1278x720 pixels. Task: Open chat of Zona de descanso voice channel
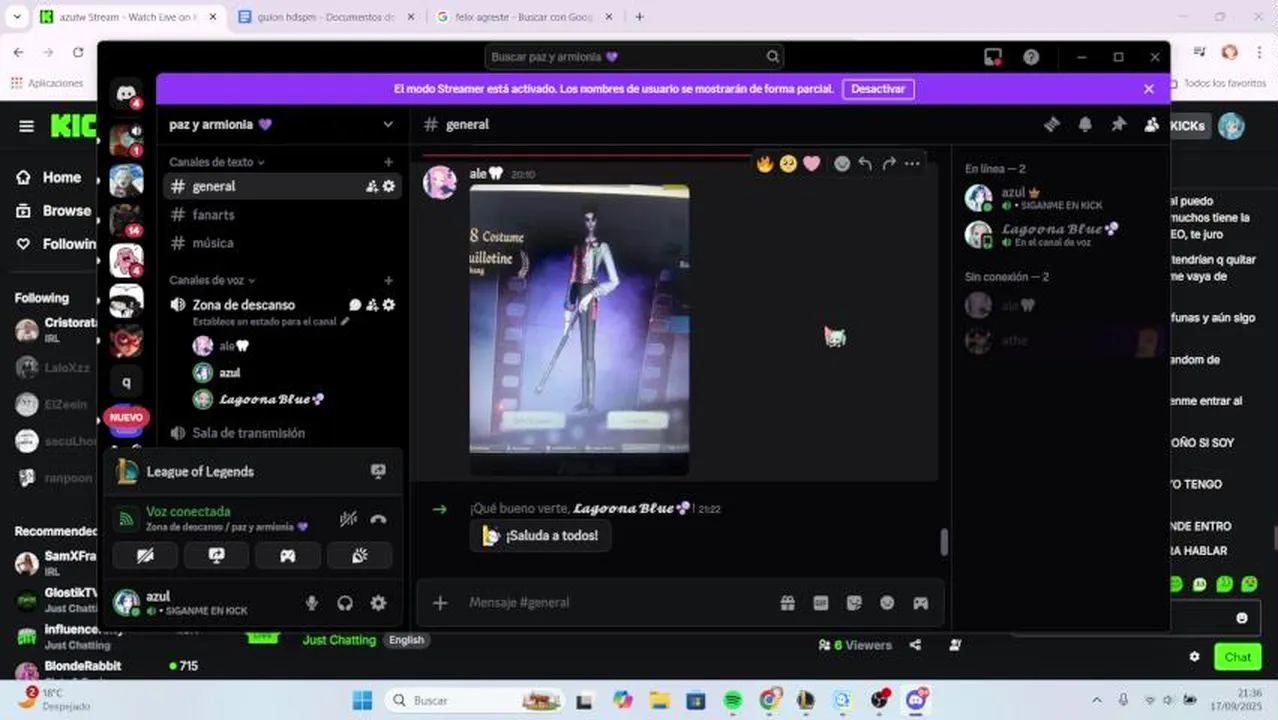(355, 305)
